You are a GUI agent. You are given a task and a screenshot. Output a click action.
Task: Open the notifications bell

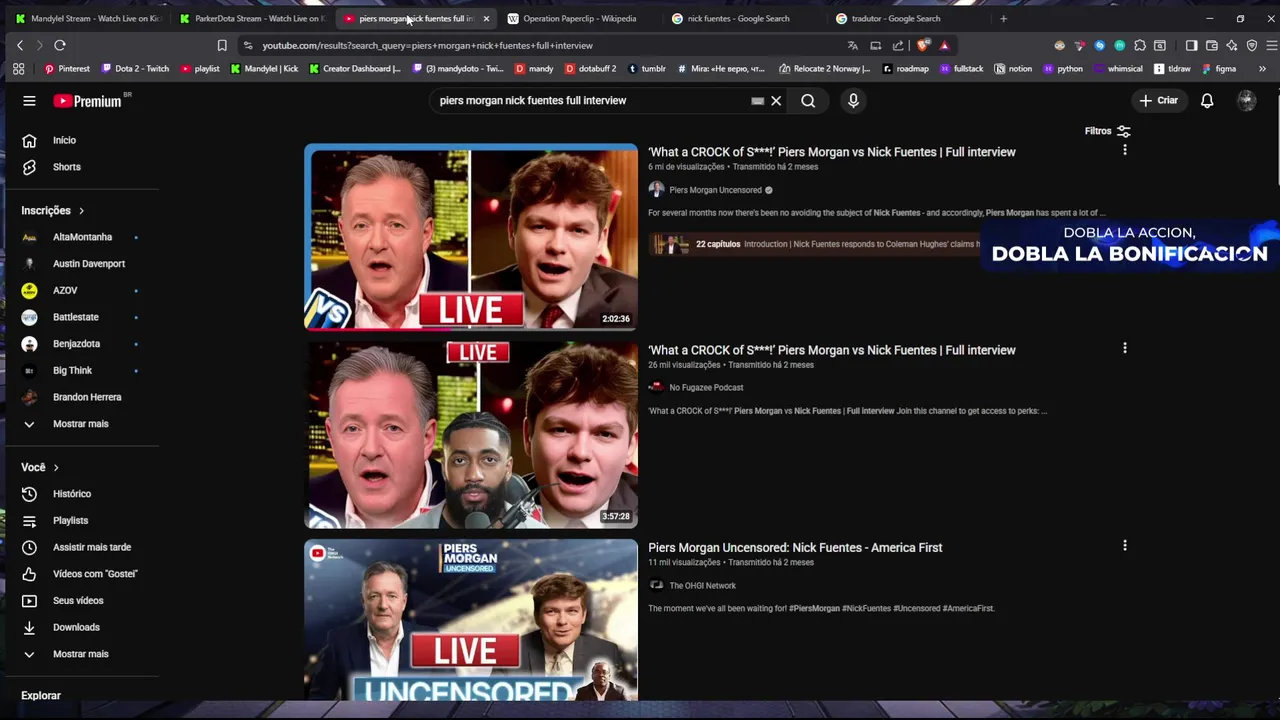coord(1207,101)
